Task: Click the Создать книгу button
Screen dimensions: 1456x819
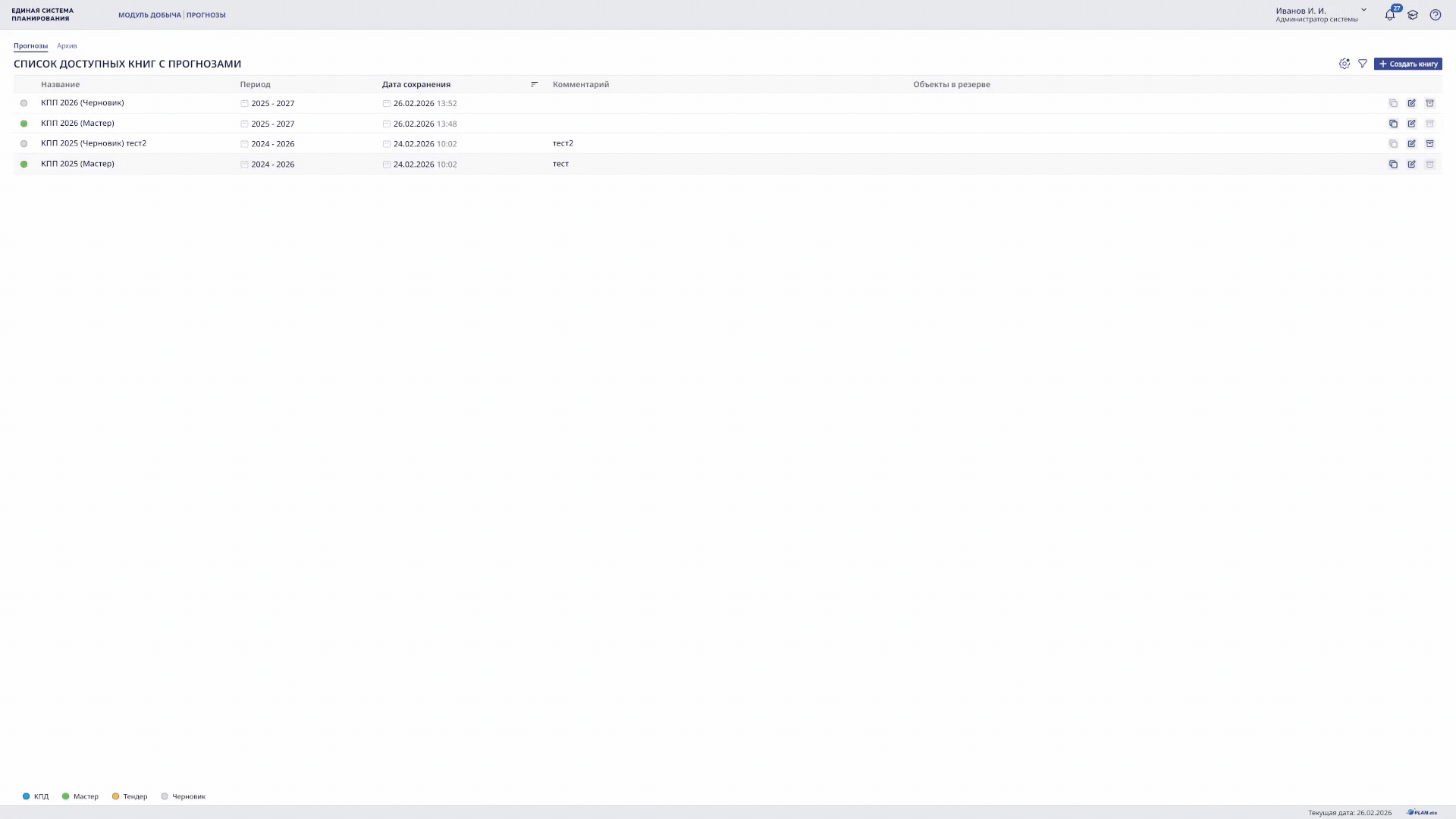Action: tap(1407, 64)
